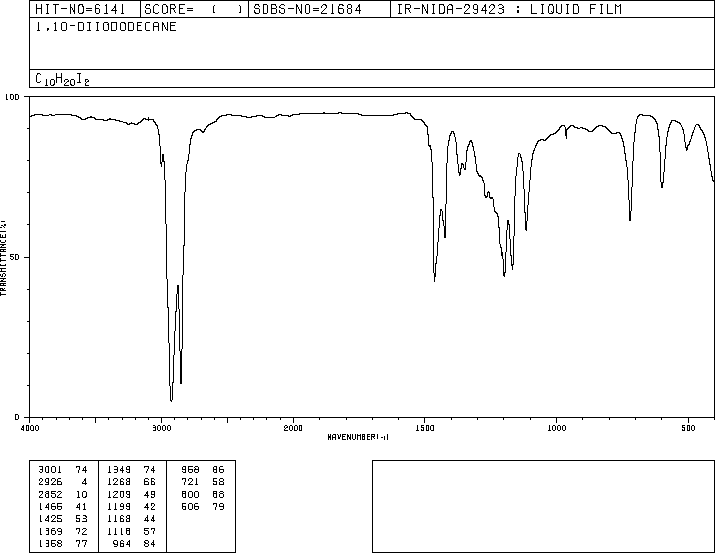Click the 1500 label on the wavenumber axis
Image resolution: width=715 pixels, height=553 pixels.
point(425,428)
